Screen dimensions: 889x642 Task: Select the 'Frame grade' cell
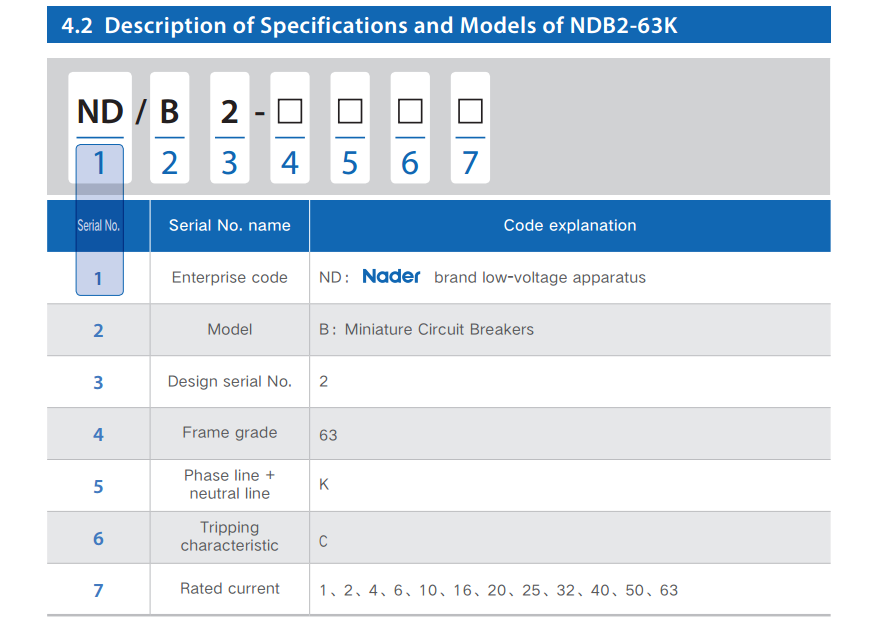point(230,433)
